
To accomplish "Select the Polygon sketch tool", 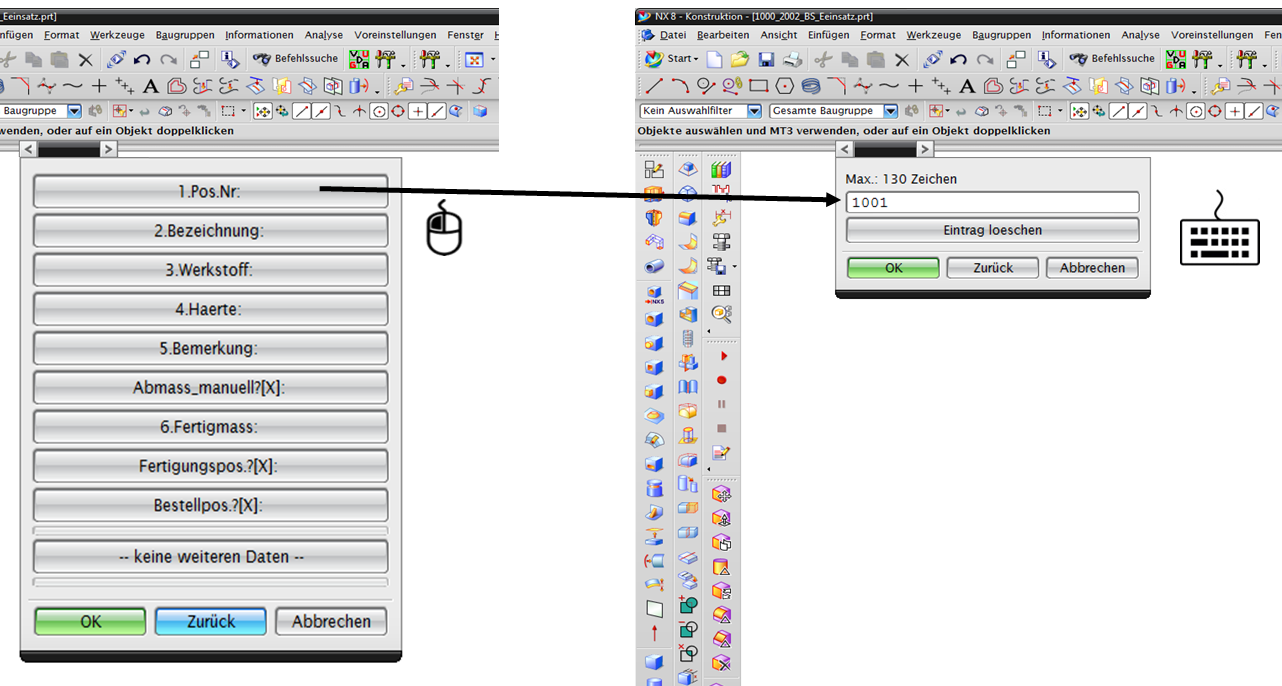I will [x=784, y=86].
